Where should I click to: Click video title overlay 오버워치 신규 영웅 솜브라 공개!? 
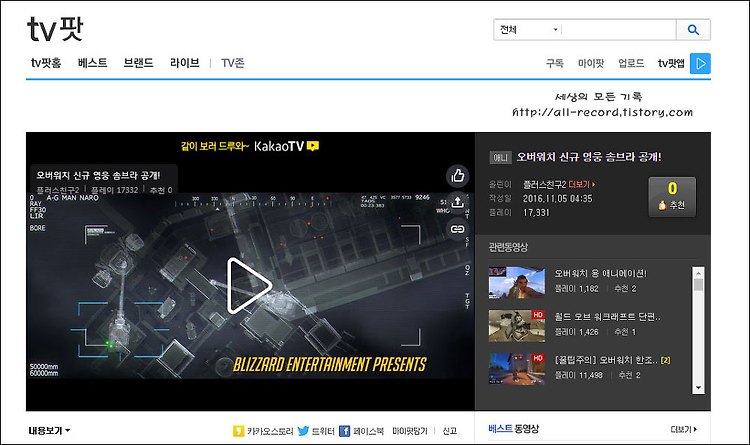(x=99, y=175)
